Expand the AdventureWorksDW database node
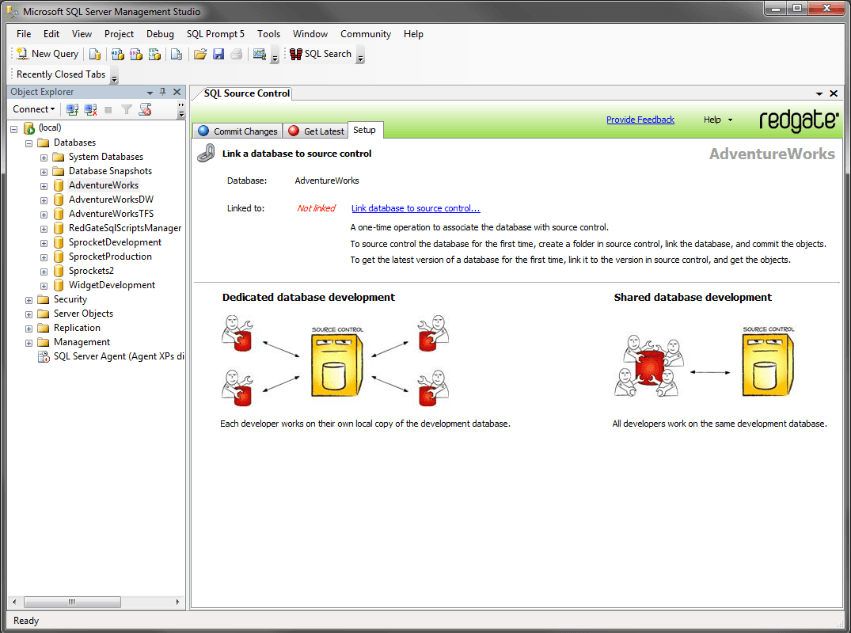 42,199
